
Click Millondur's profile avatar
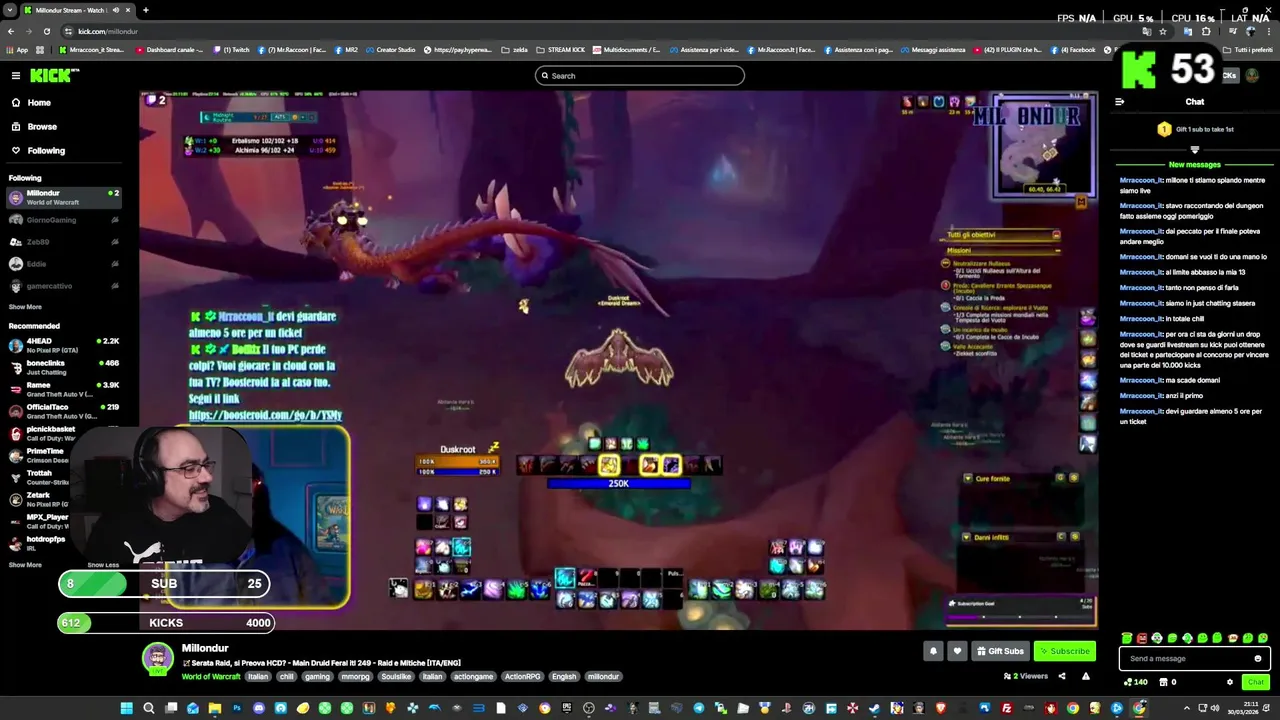[157, 658]
